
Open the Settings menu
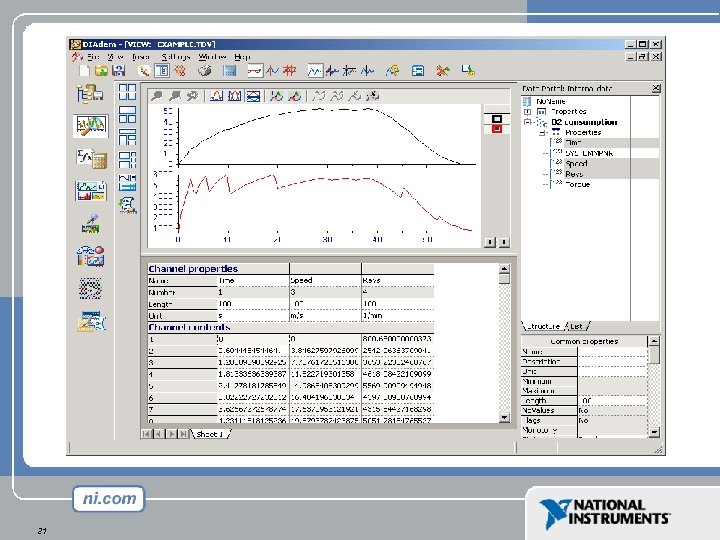click(175, 57)
